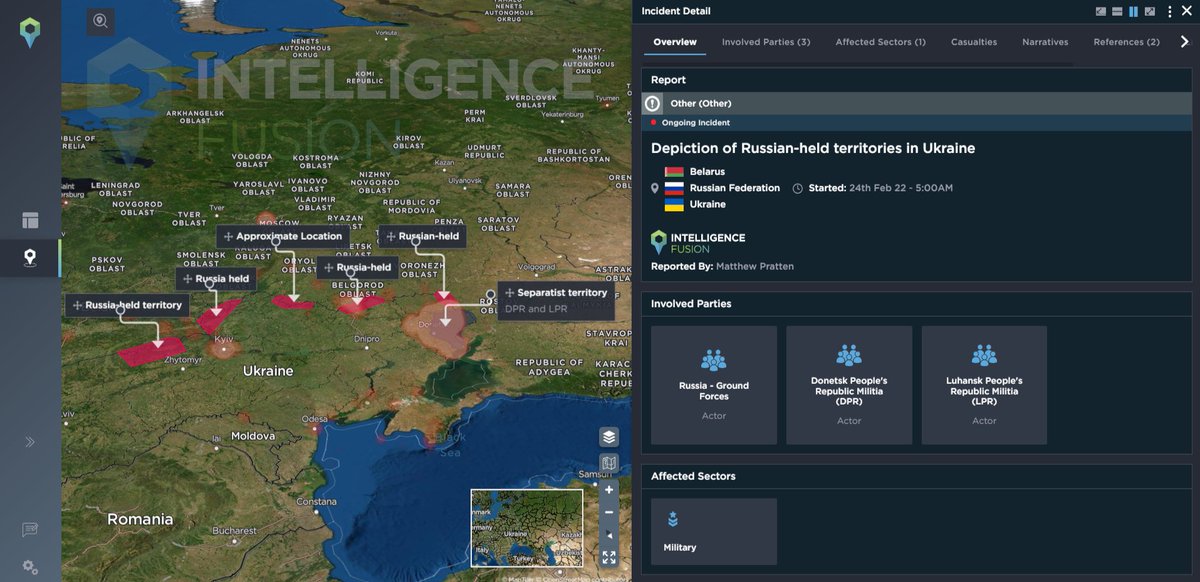The width and height of the screenshot is (1200, 582).
Task: Click the overview minimap thumbnail
Action: tap(527, 528)
